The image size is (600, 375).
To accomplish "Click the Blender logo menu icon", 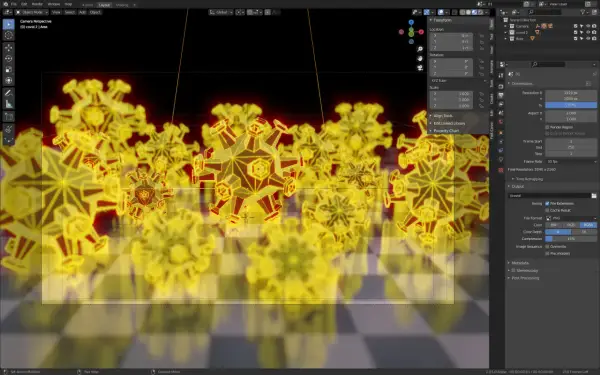I will pos(5,4).
